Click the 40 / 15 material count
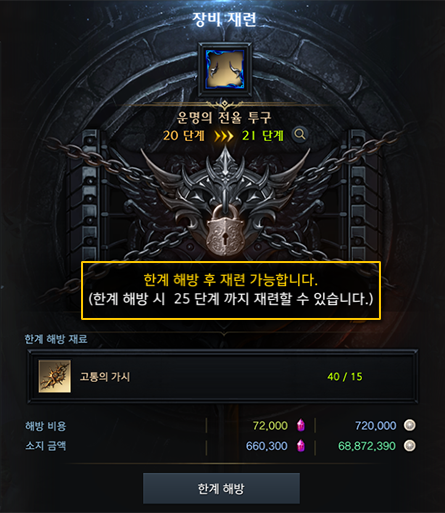This screenshot has width=445, height=513. [x=345, y=377]
